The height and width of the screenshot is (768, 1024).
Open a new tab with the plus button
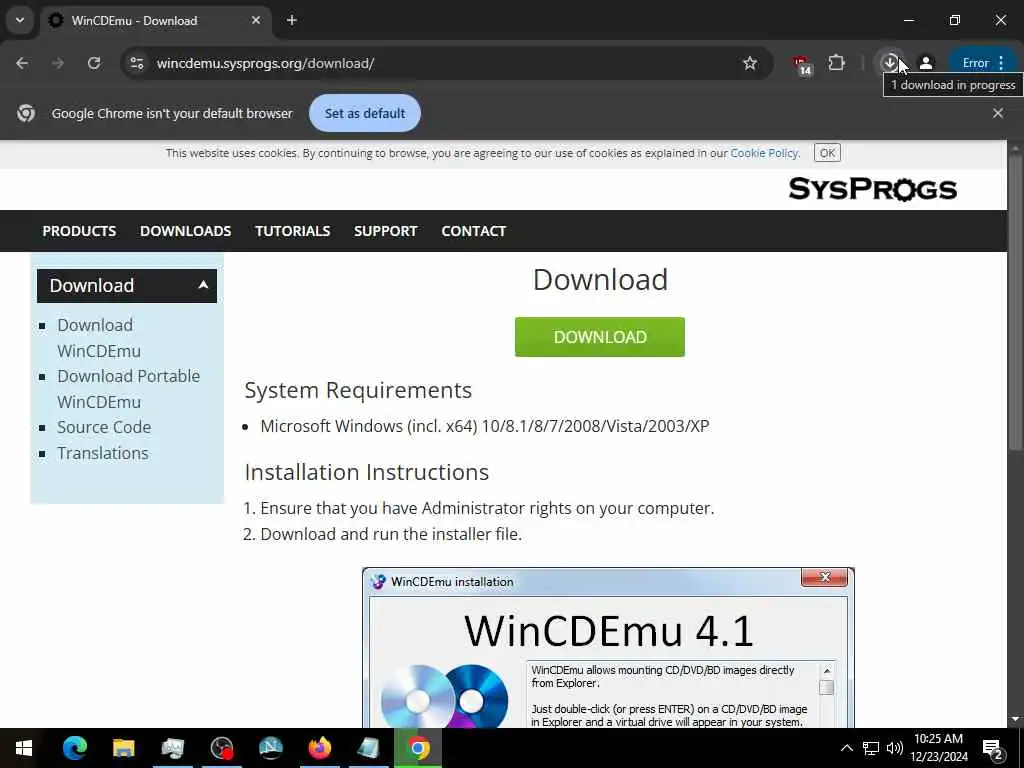[292, 20]
